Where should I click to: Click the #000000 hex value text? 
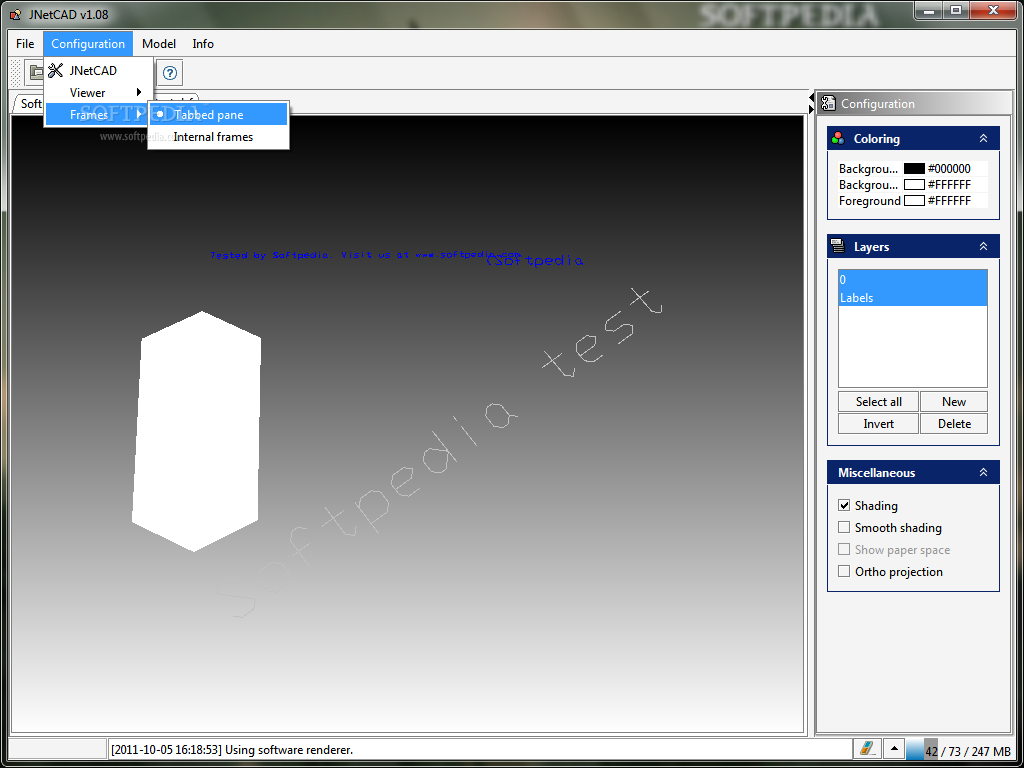coord(949,168)
